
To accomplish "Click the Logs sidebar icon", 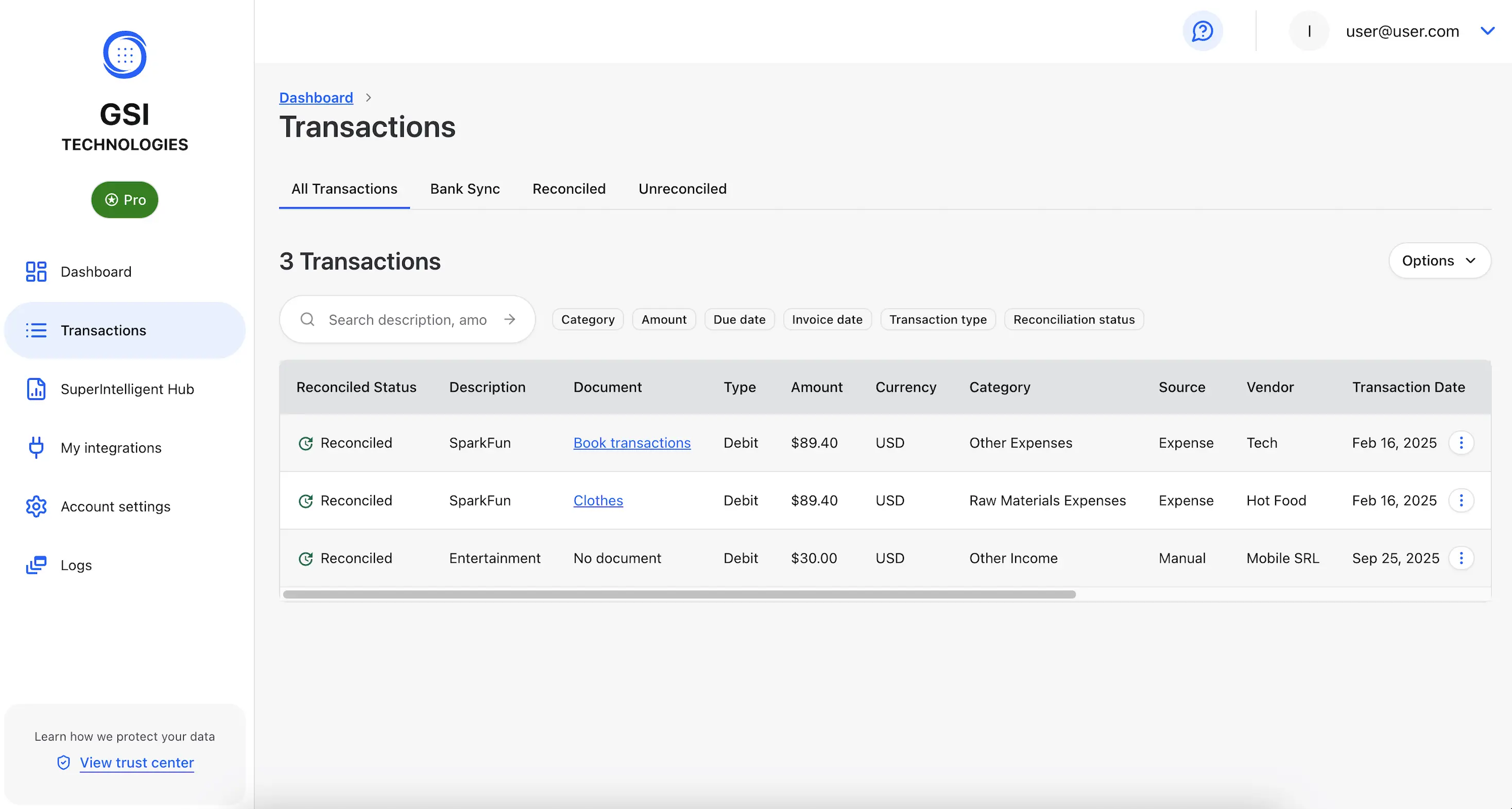I will 36,565.
